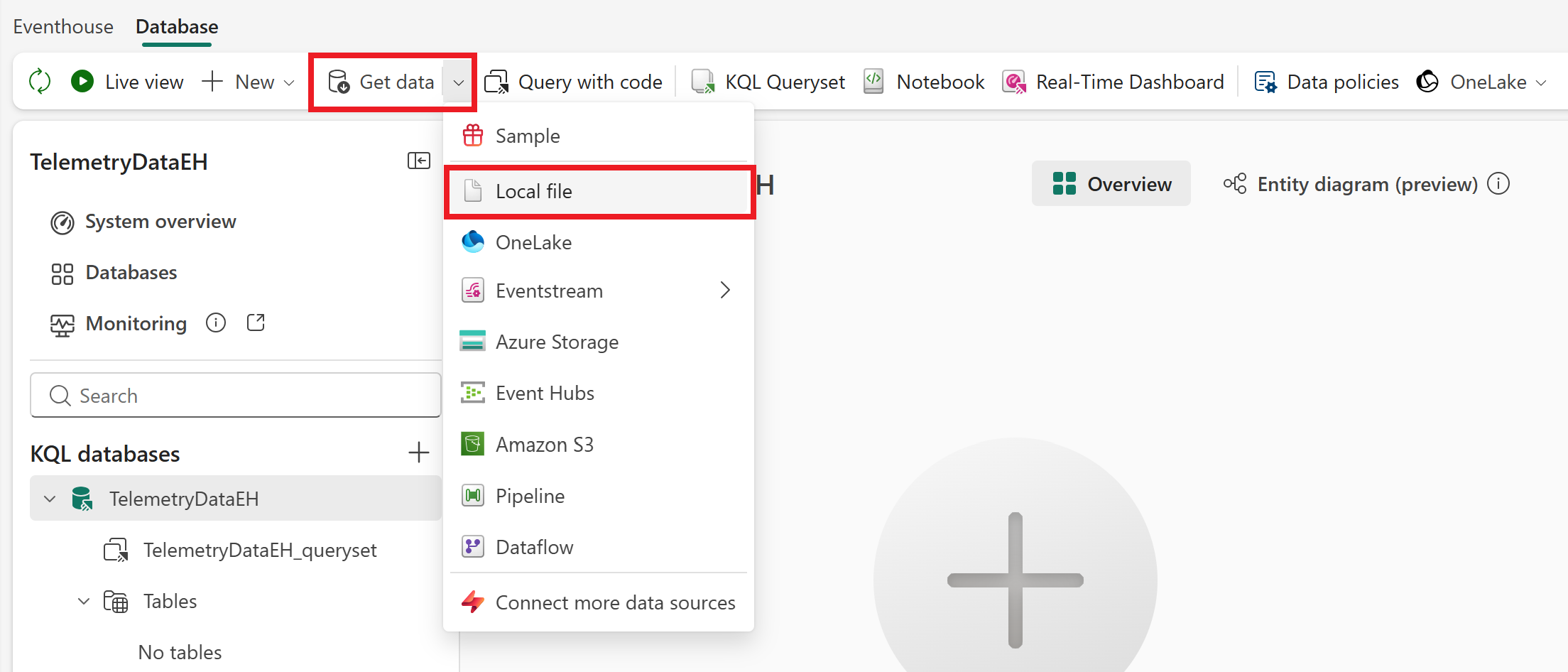
Task: Click the 'No tables' text
Action: [x=180, y=652]
